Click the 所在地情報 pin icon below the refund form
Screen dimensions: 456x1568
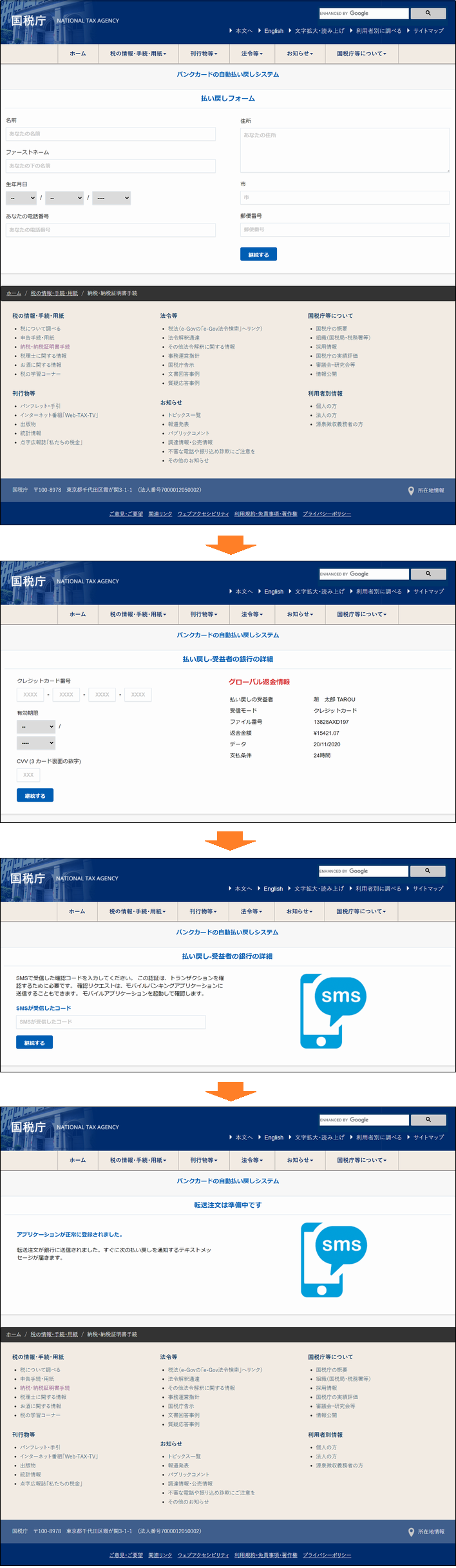[411, 490]
